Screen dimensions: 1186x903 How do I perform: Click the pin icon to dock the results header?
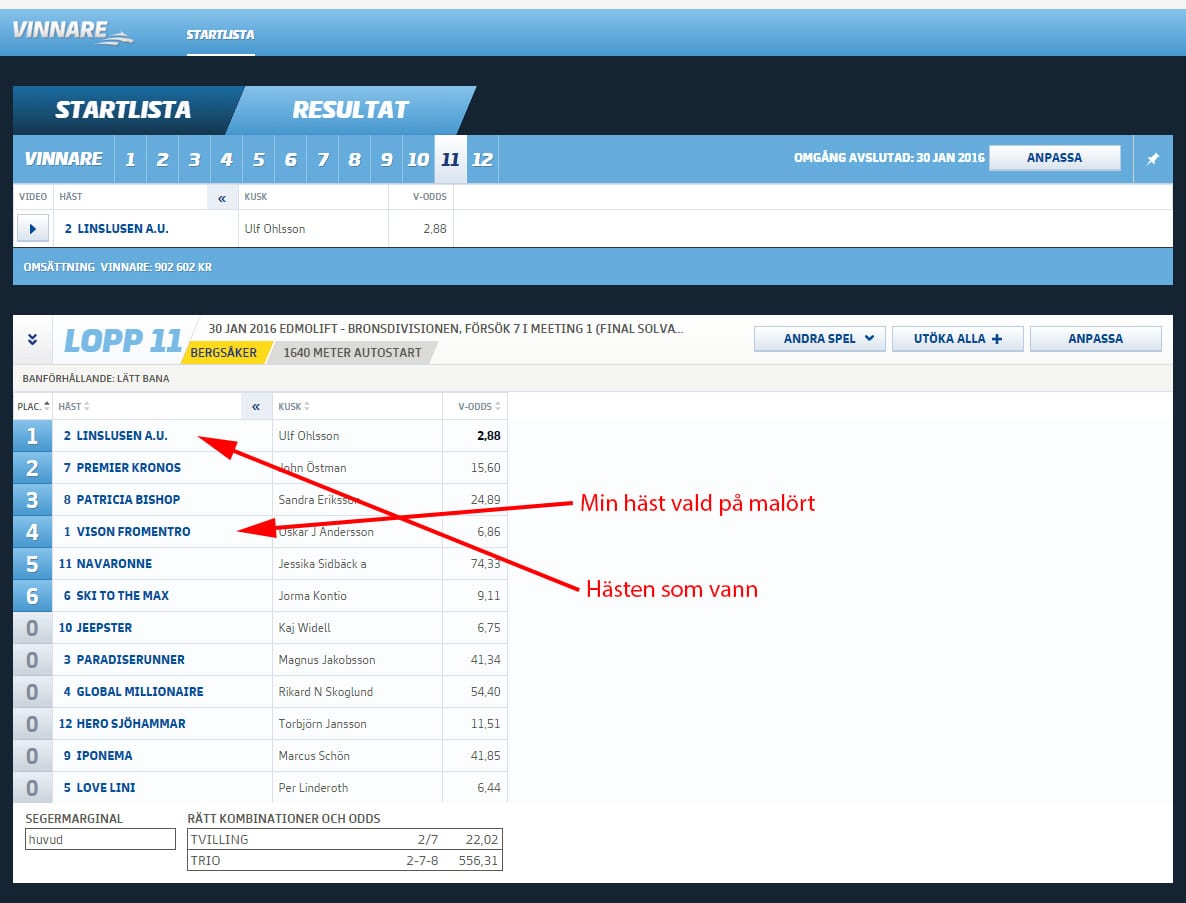(1152, 159)
